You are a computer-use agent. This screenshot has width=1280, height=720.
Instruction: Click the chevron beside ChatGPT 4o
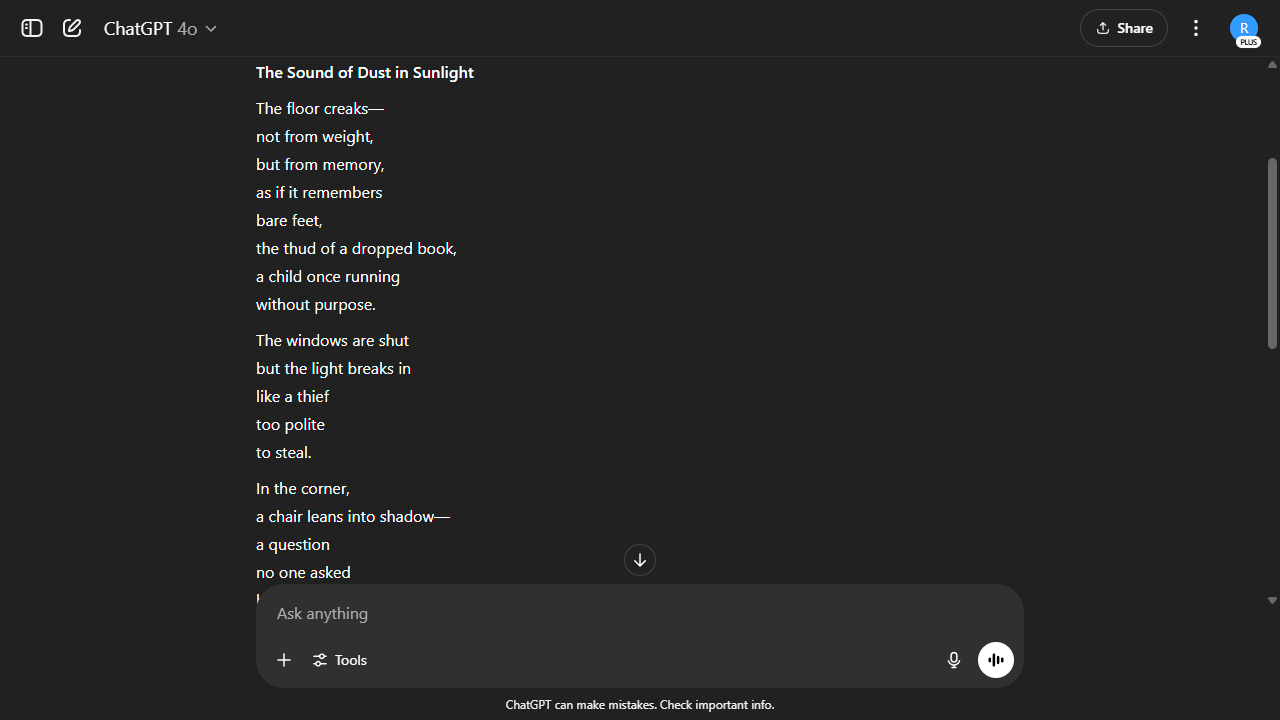(211, 29)
